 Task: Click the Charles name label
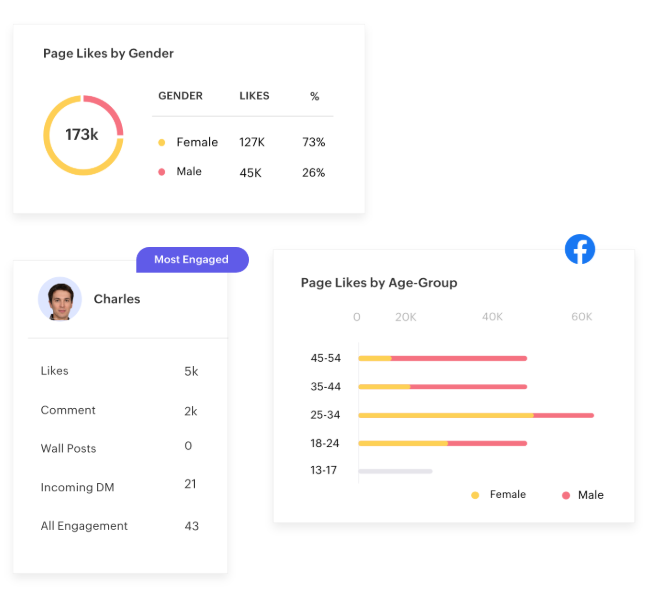click(x=117, y=299)
